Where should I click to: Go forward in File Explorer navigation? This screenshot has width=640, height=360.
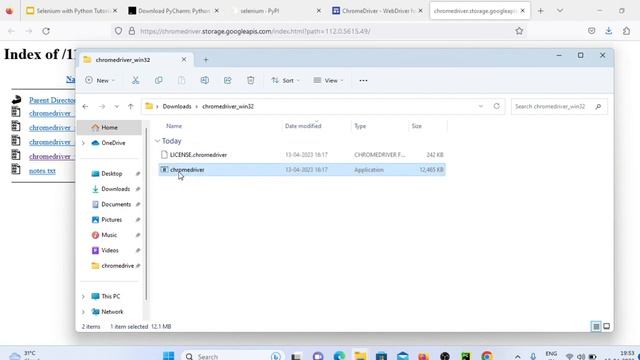click(x=102, y=107)
